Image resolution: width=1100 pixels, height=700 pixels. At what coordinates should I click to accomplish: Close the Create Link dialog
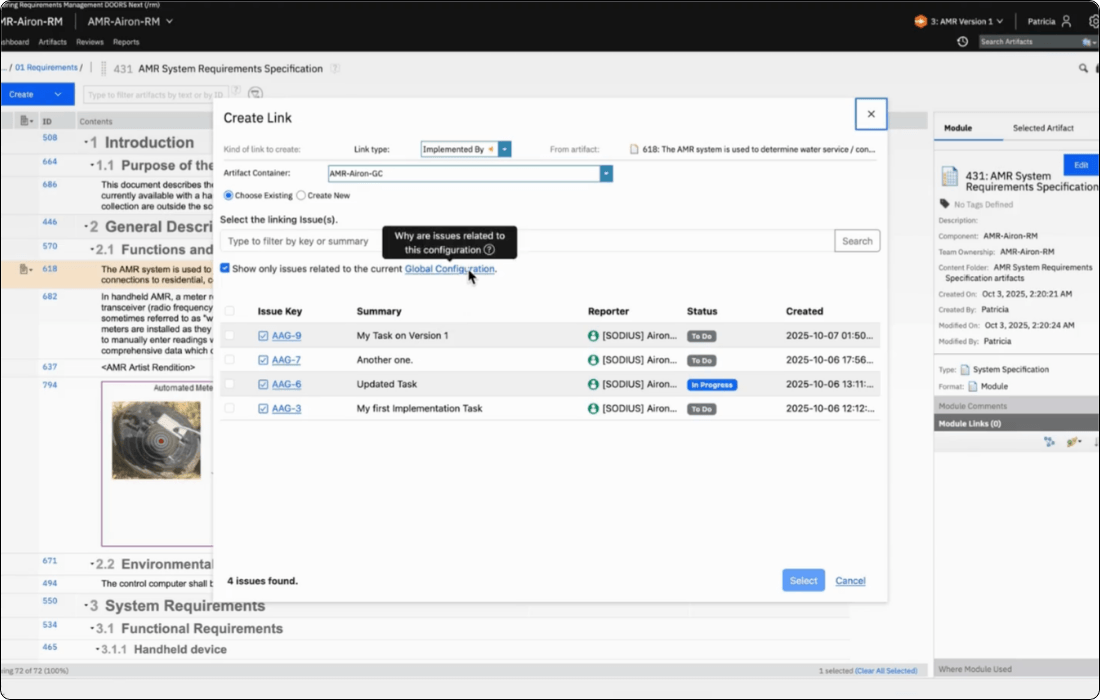click(x=871, y=114)
